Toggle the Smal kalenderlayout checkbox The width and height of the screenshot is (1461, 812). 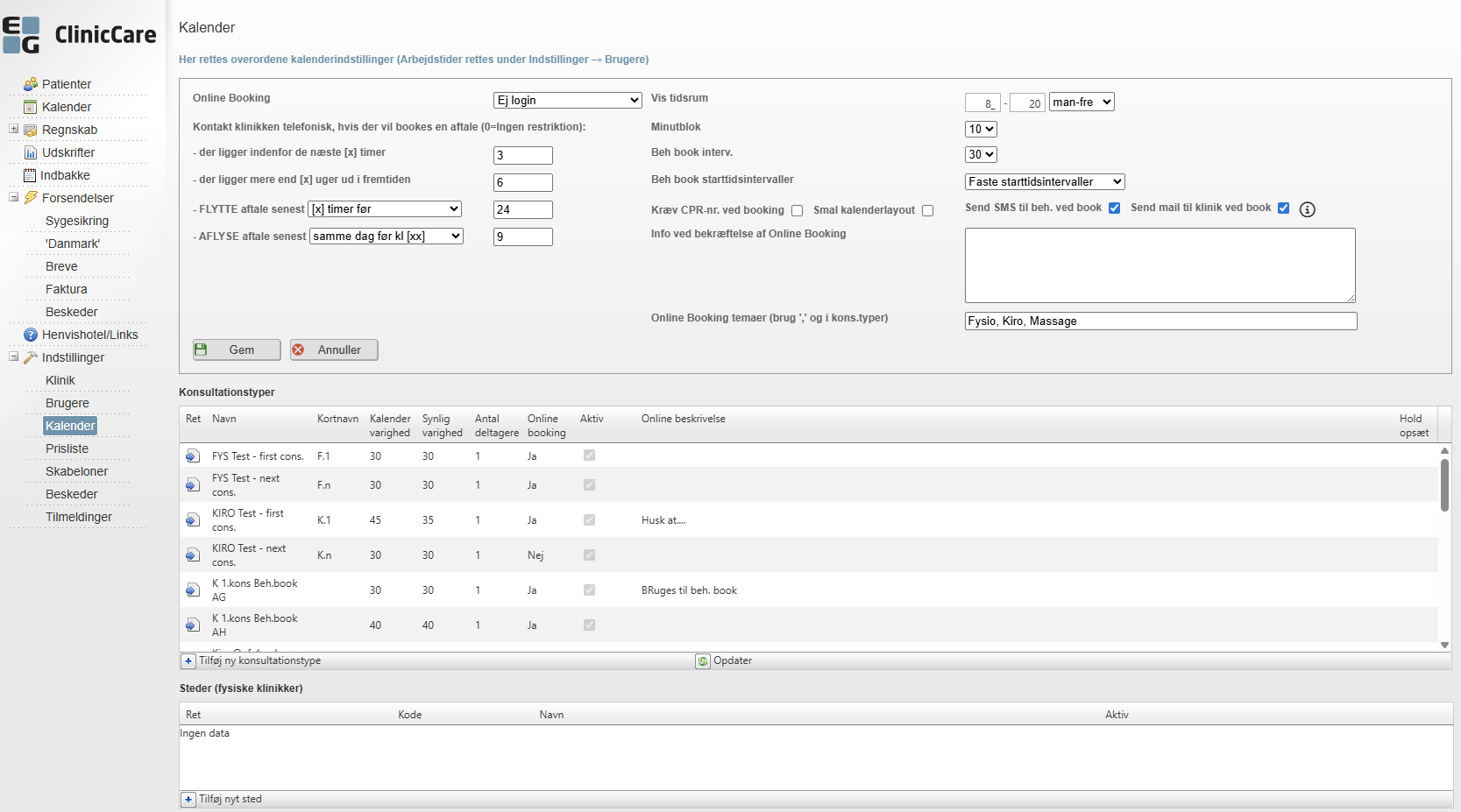click(x=927, y=211)
